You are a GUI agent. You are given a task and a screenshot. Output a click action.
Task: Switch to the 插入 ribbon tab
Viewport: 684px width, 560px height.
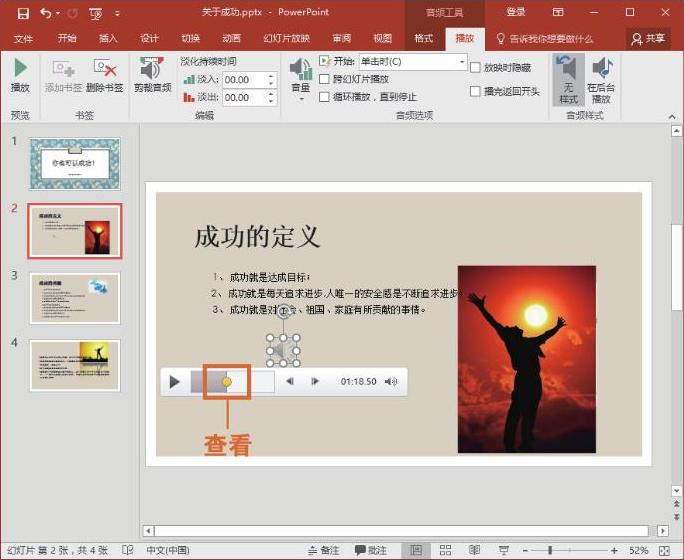pos(108,38)
